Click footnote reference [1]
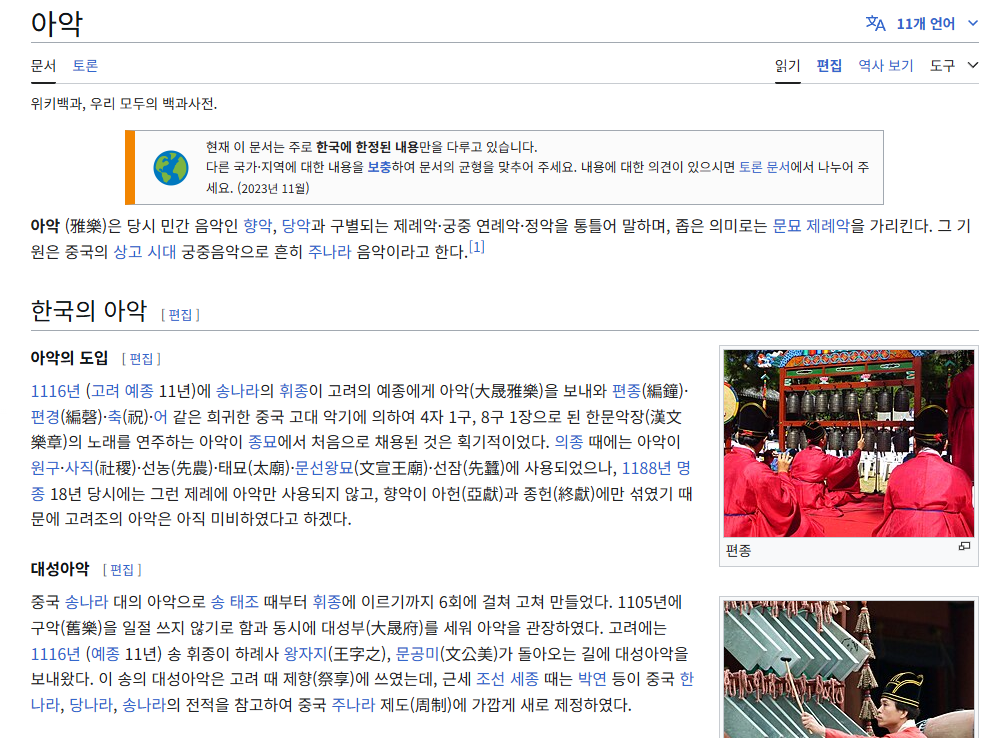The height and width of the screenshot is (738, 998). click(477, 247)
